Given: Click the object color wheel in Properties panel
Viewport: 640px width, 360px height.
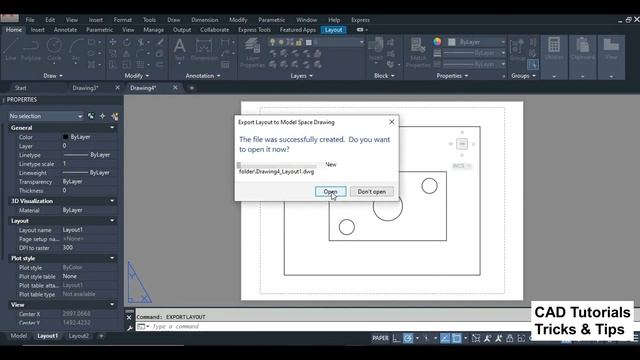Looking at the screenshot, I should pos(437,42).
